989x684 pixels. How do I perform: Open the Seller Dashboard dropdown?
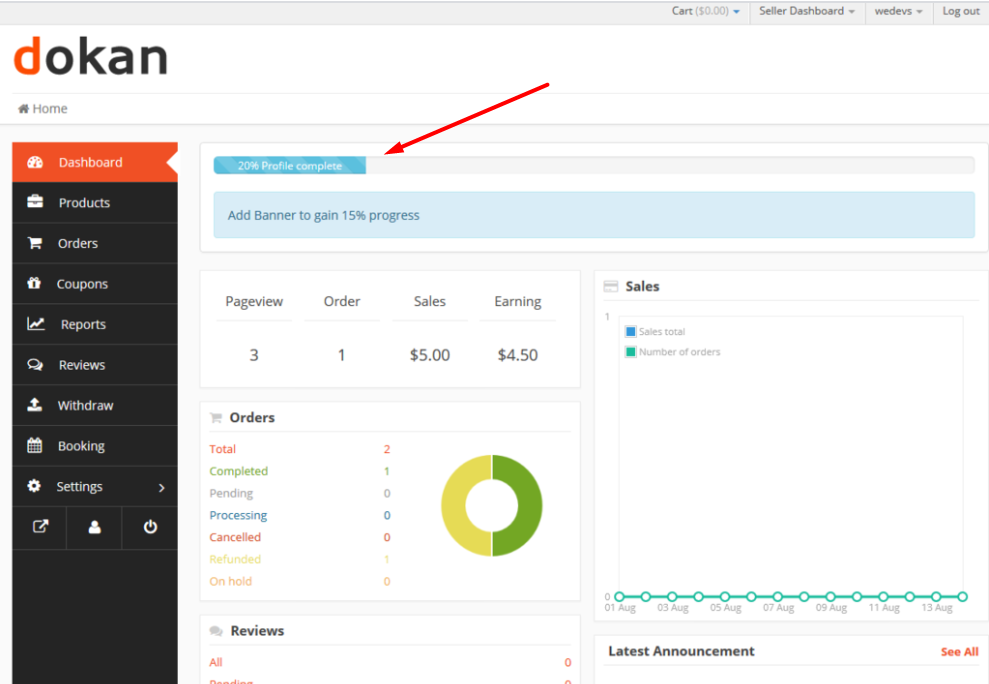coord(807,11)
